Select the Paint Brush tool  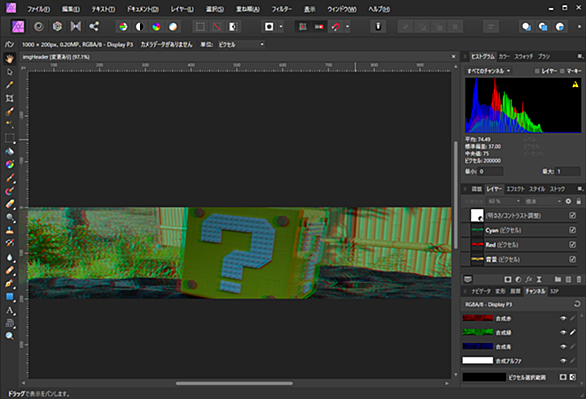[10, 178]
